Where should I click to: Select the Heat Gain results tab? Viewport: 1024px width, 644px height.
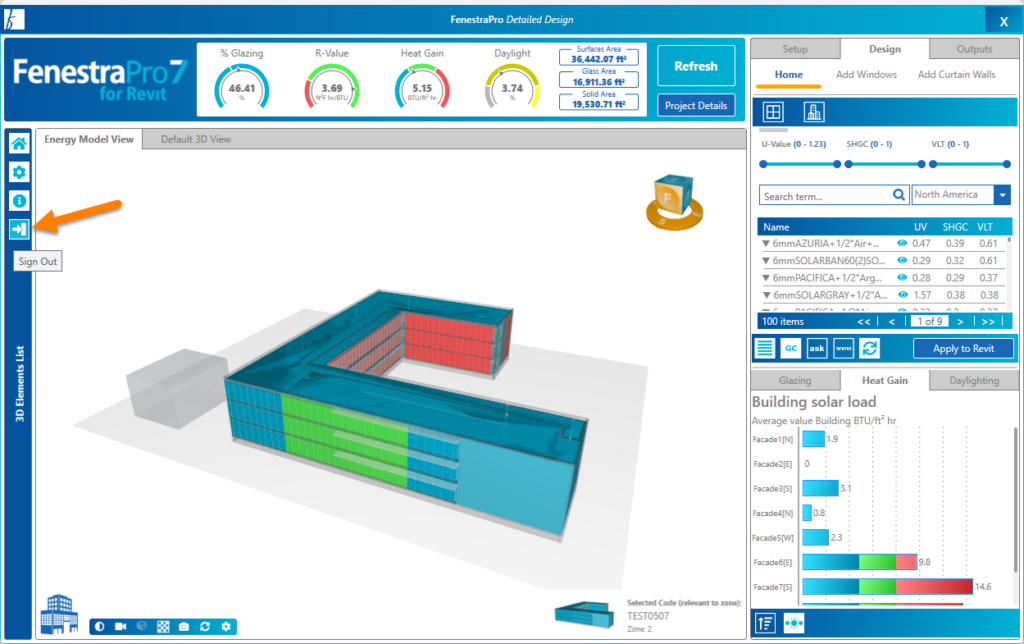(x=884, y=380)
